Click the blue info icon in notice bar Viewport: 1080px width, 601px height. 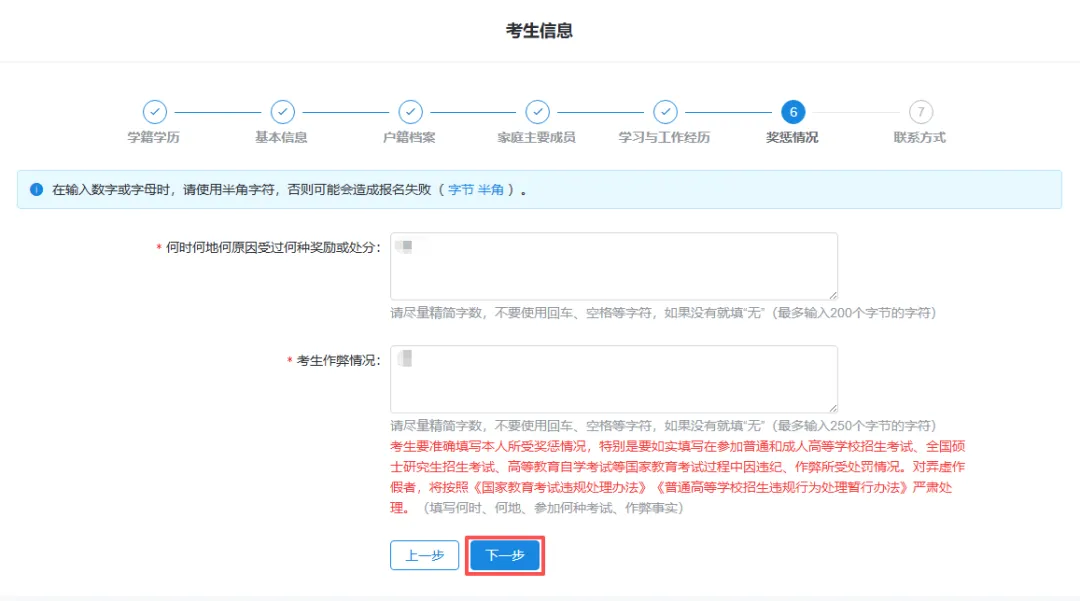click(37, 189)
